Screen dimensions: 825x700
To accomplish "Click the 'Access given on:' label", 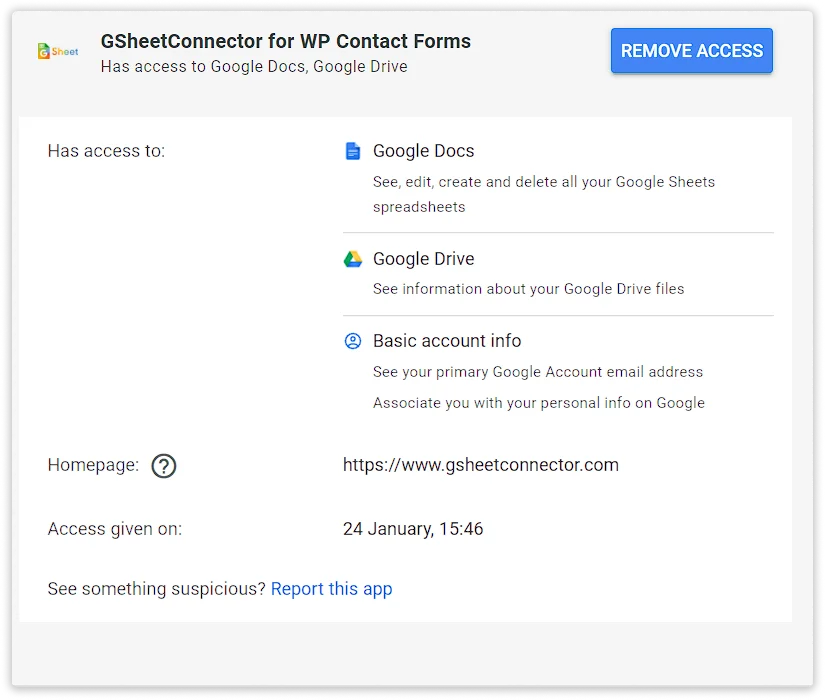I will [x=115, y=529].
